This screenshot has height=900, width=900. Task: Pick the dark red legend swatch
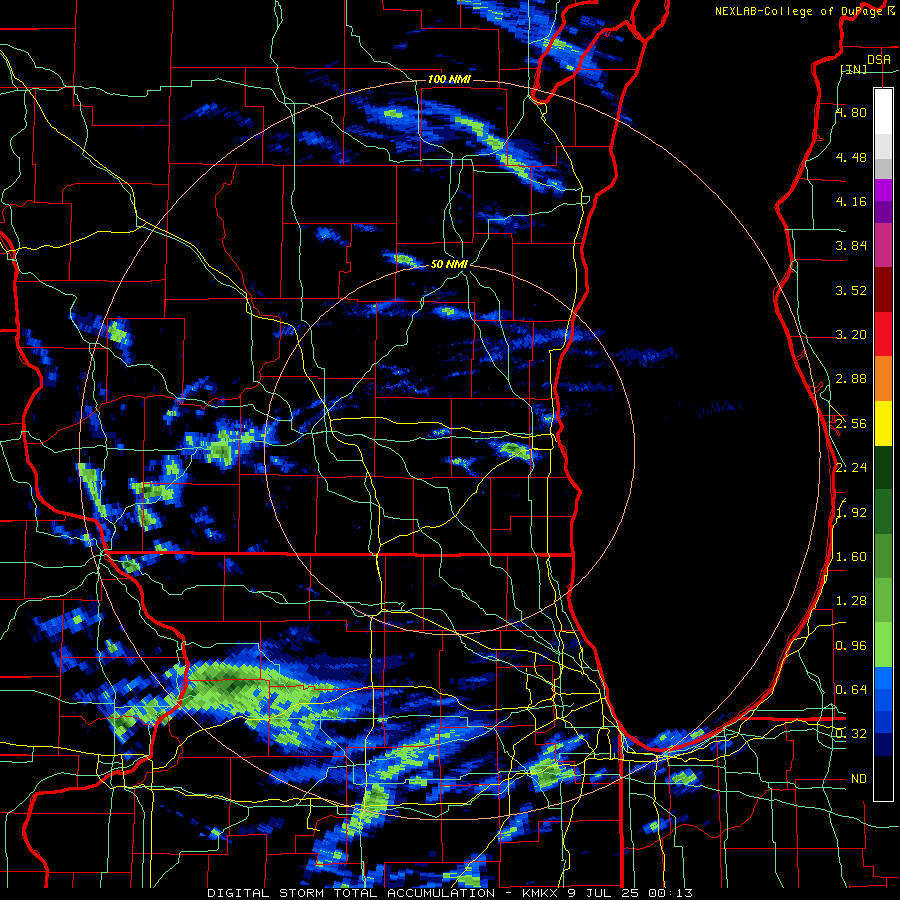tap(883, 290)
